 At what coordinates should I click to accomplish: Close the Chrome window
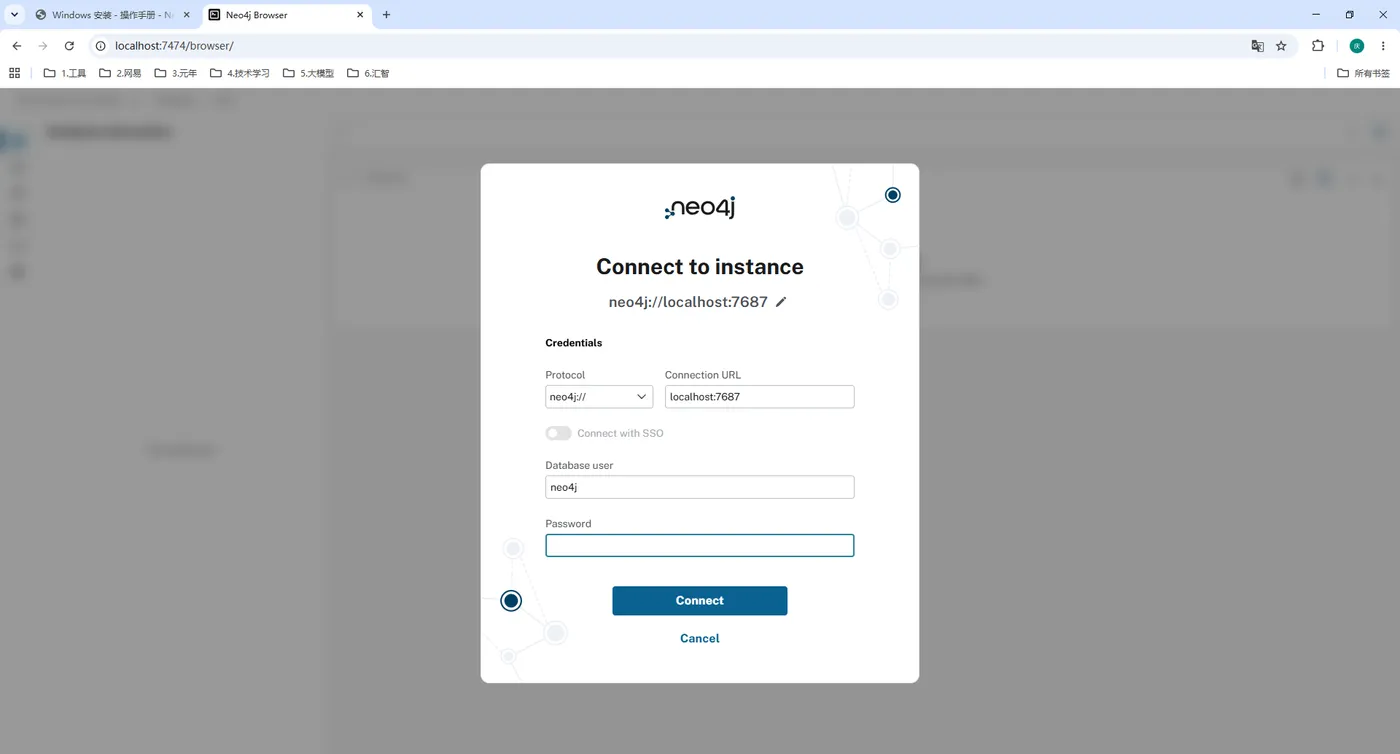tap(1383, 15)
